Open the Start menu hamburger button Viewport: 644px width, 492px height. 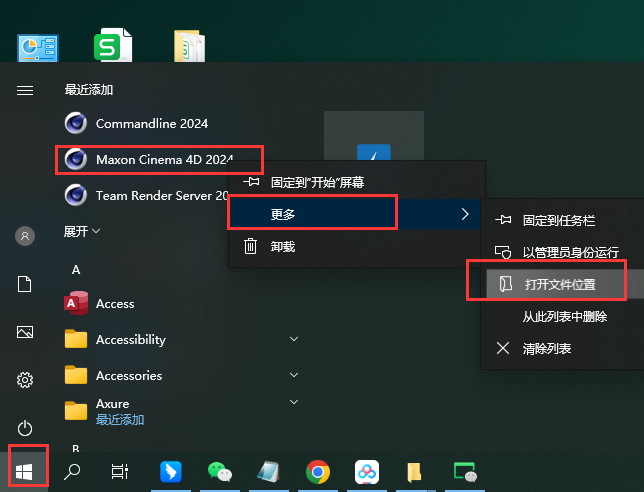[x=25, y=90]
